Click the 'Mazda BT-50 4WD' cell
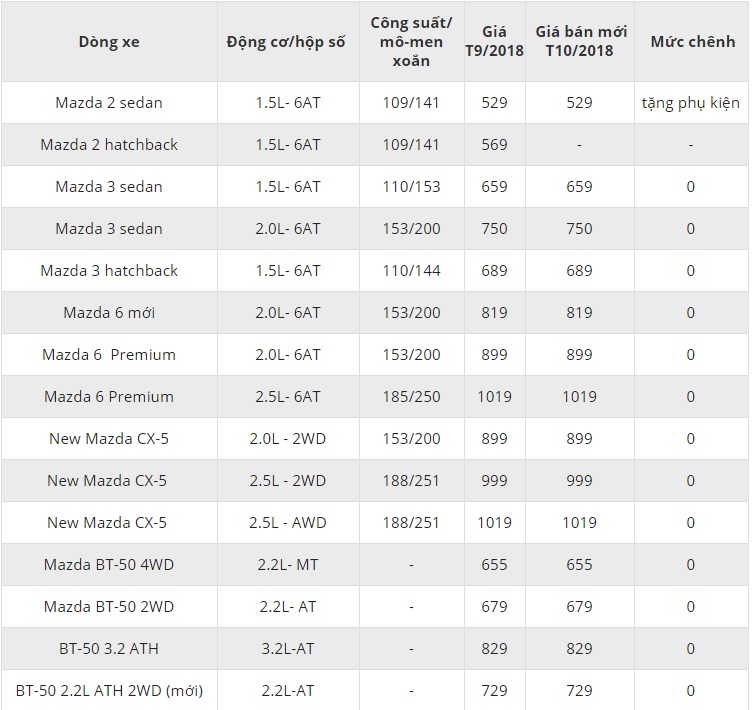 (x=109, y=564)
